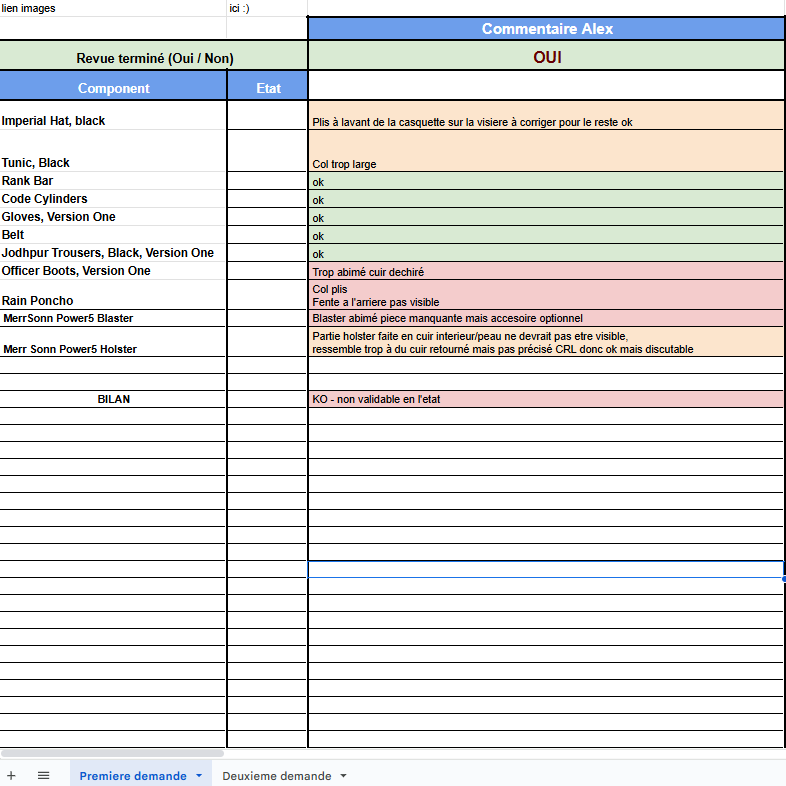Click the OUI review status cell
The height and width of the screenshot is (786, 786).
point(546,57)
